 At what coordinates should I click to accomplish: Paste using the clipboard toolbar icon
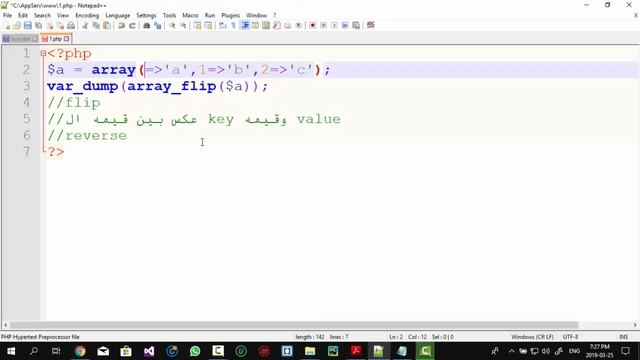pos(107,26)
